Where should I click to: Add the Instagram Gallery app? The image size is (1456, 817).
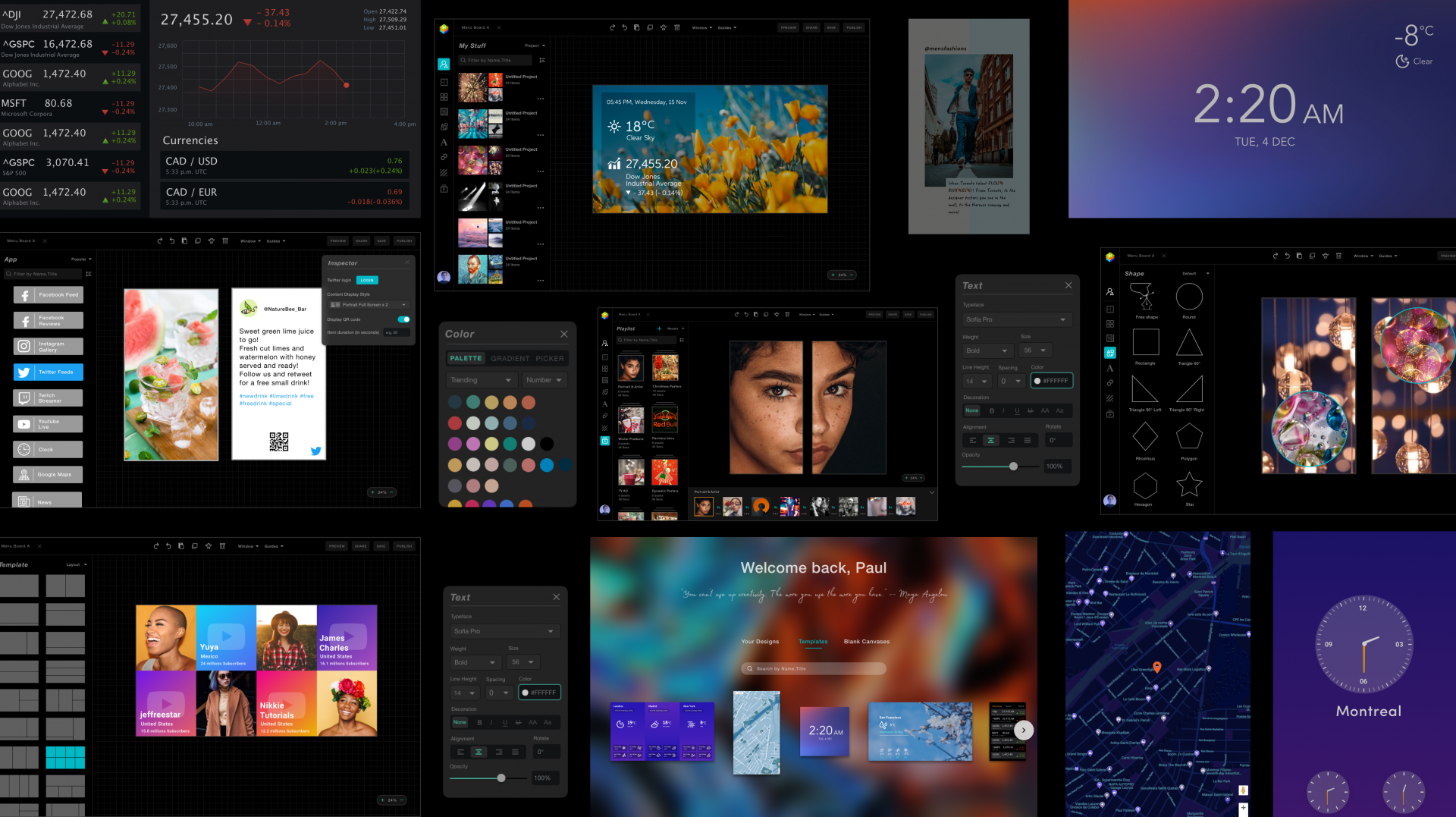[49, 347]
